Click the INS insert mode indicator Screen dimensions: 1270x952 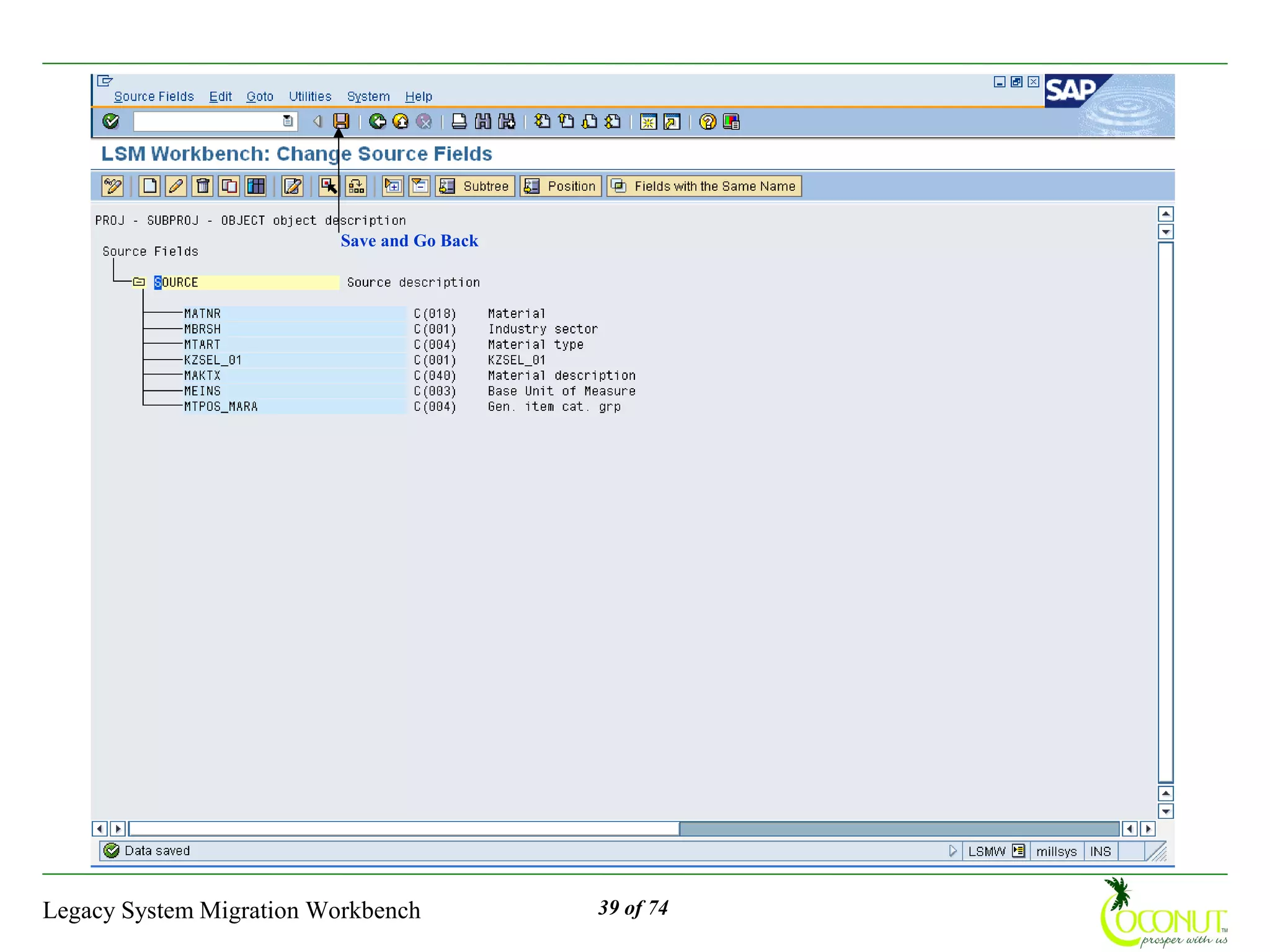[1101, 852]
